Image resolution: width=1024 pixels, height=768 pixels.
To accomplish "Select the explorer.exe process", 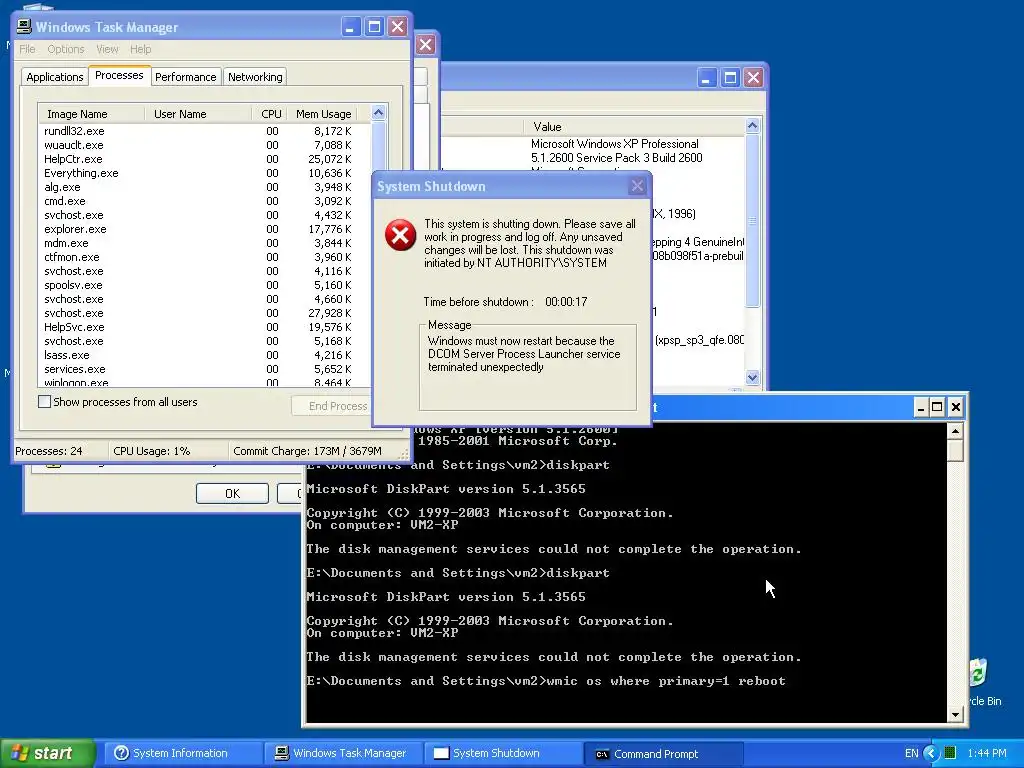I will 75,229.
